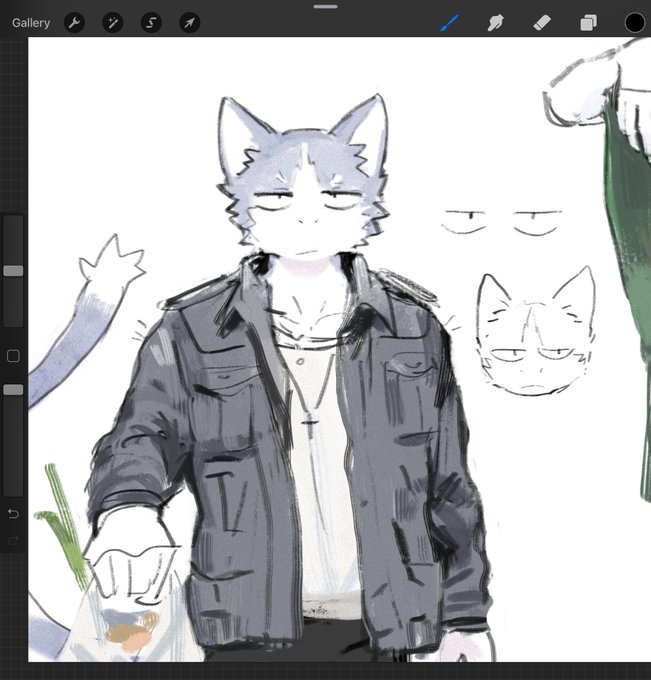Tap the square modify button in sidebar

coord(13,356)
